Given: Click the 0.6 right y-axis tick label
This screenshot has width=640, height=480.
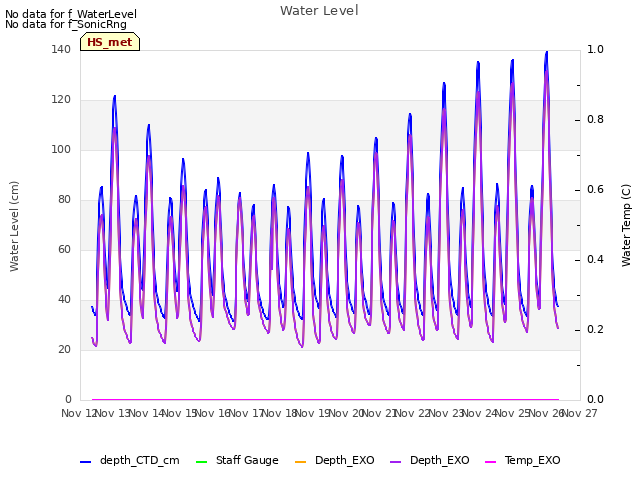Looking at the screenshot, I should pos(595,189).
